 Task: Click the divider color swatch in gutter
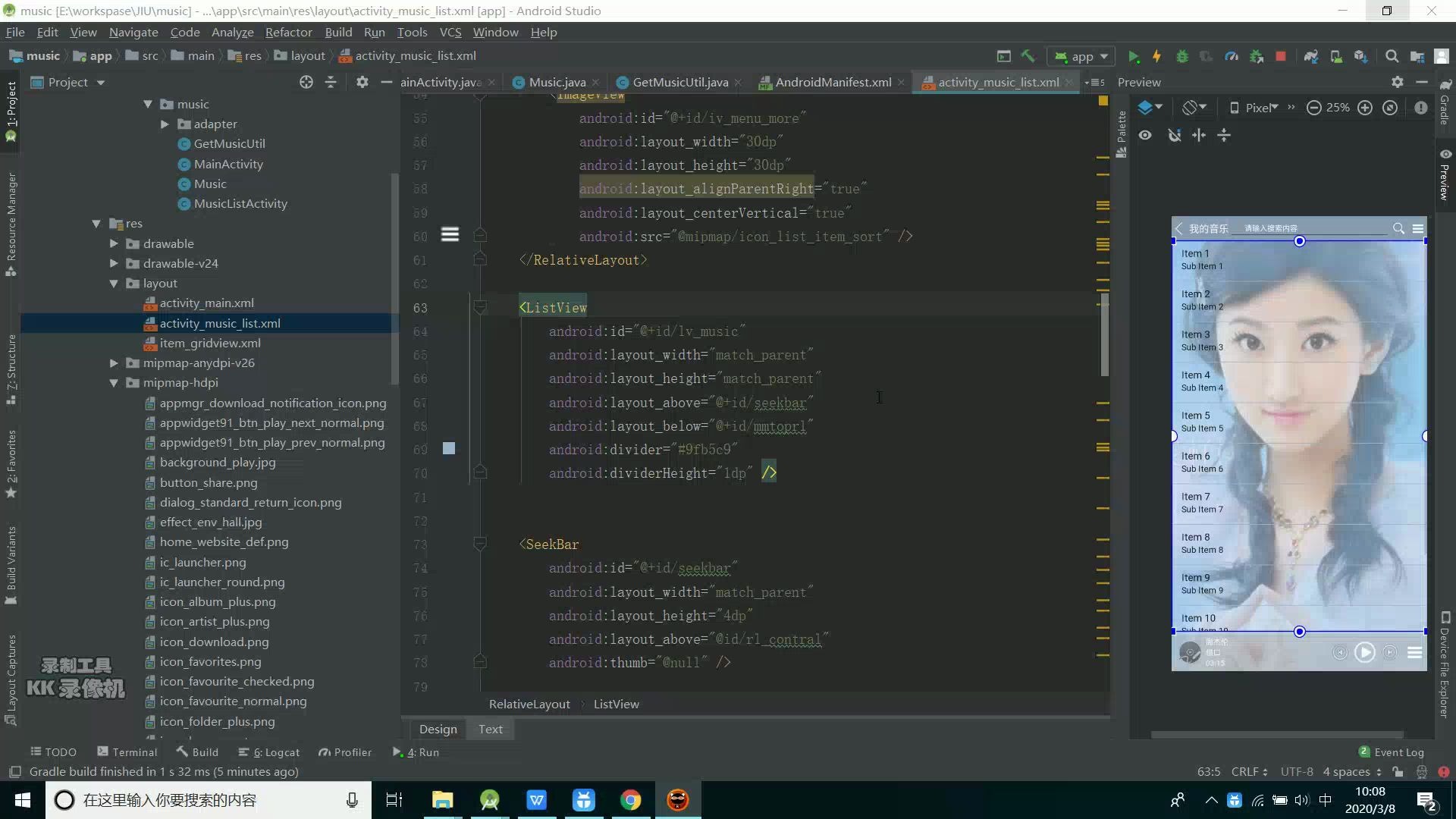pyautogui.click(x=449, y=449)
